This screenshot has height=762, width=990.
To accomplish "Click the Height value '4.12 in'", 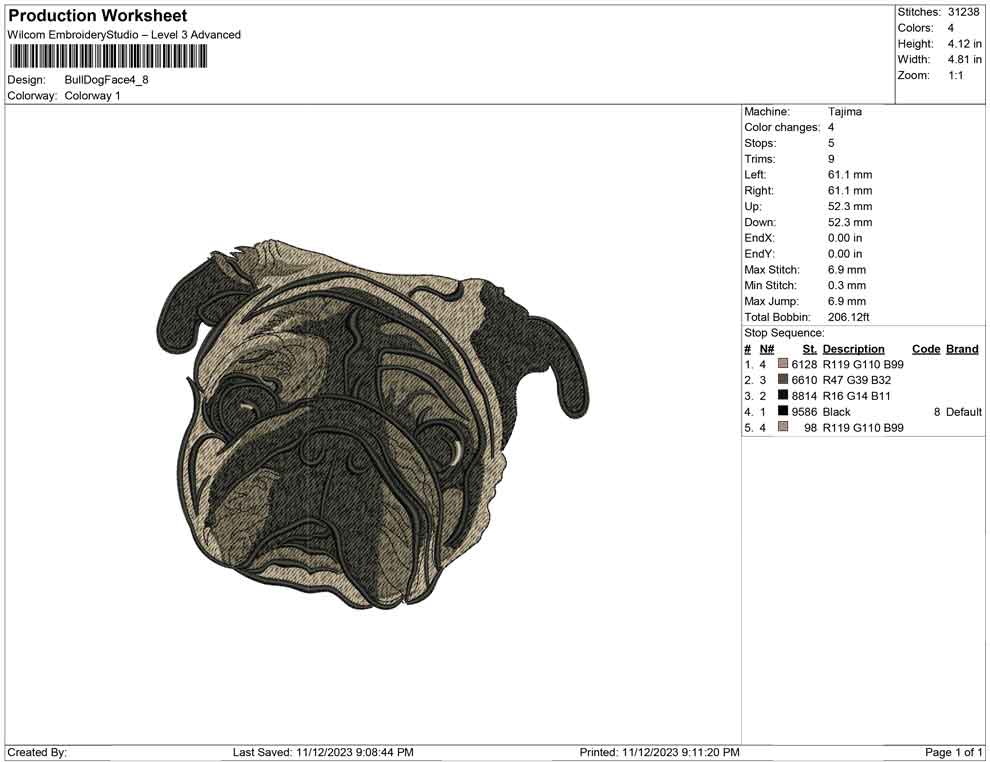I will click(965, 44).
